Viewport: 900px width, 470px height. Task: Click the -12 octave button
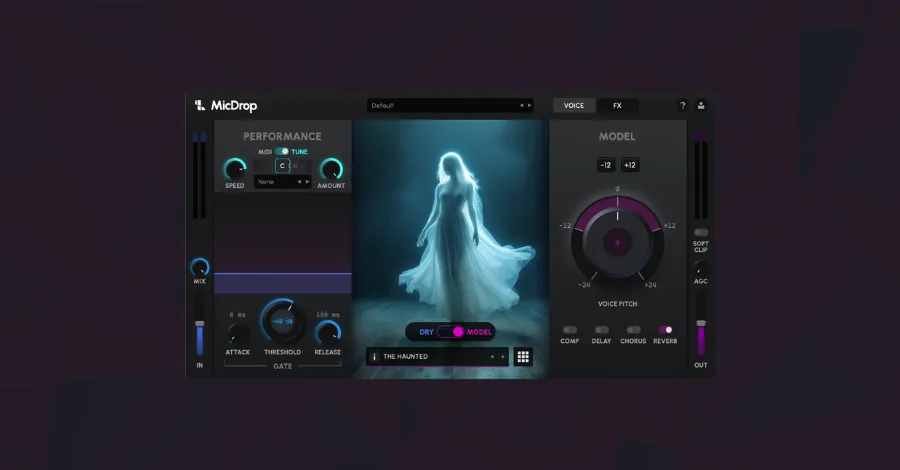pos(606,165)
